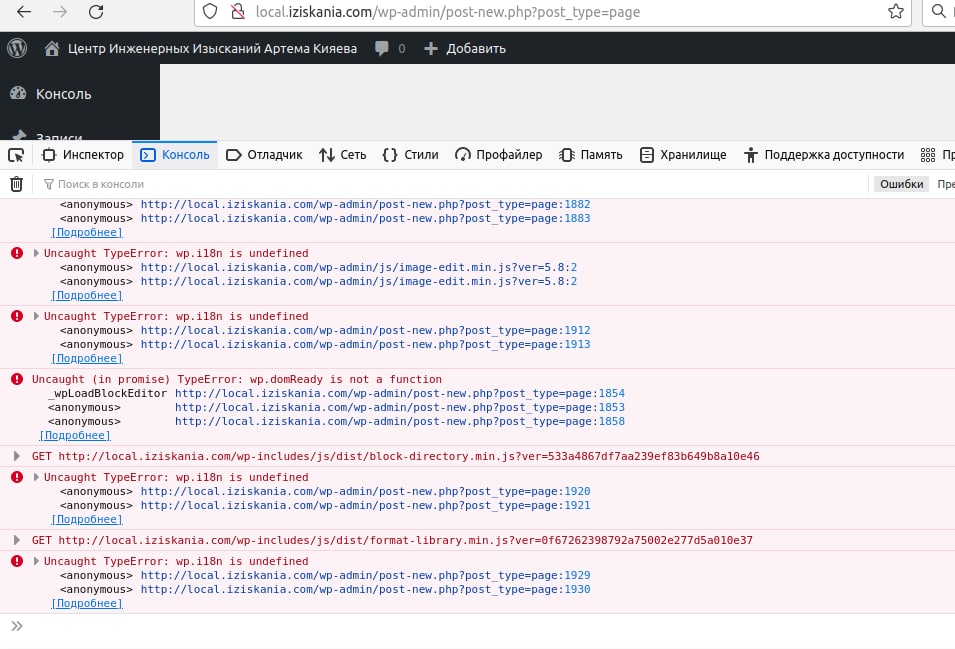Open source link ending page:1858
955x649 pixels.
[400, 421]
